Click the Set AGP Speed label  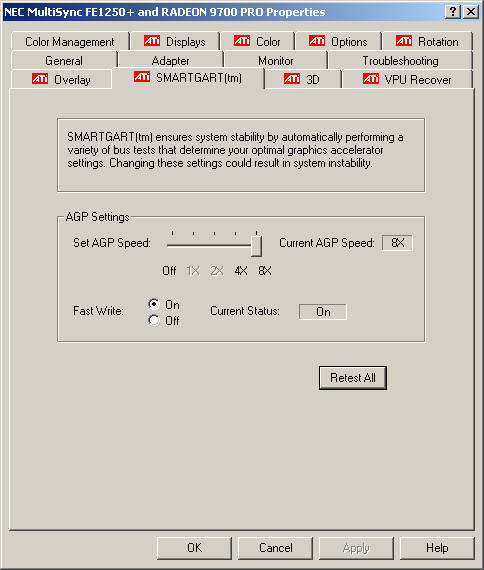tap(112, 242)
